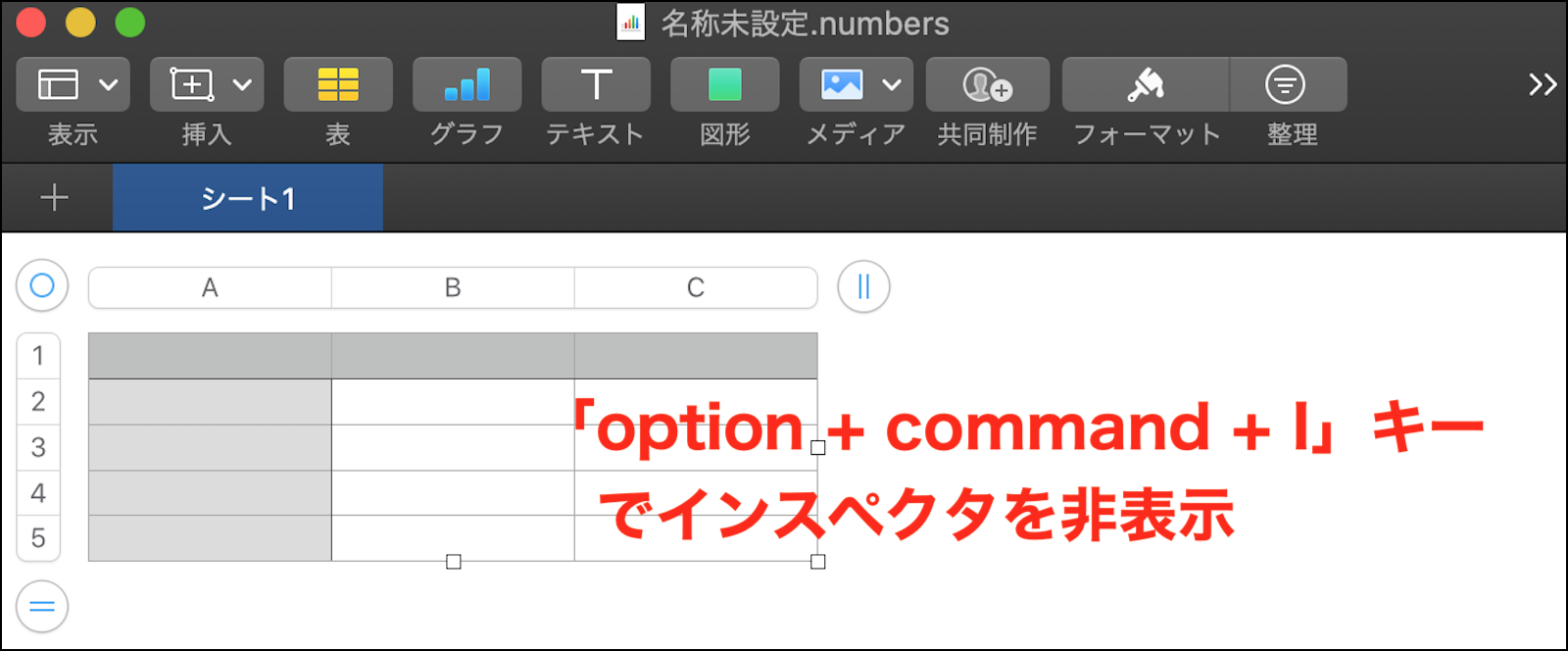The height and width of the screenshot is (651, 1568).
Task: Select the whole table using circle handle
Action: point(42,285)
